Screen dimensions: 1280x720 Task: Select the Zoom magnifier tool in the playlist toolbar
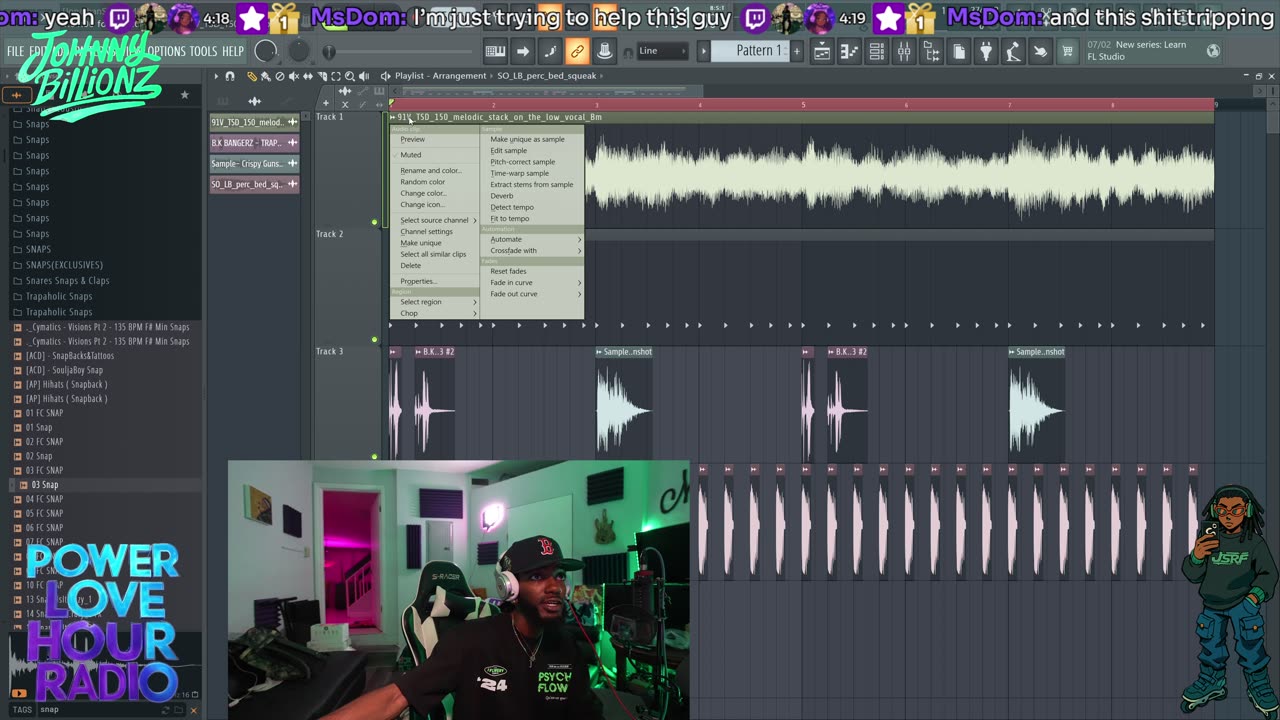click(x=350, y=76)
